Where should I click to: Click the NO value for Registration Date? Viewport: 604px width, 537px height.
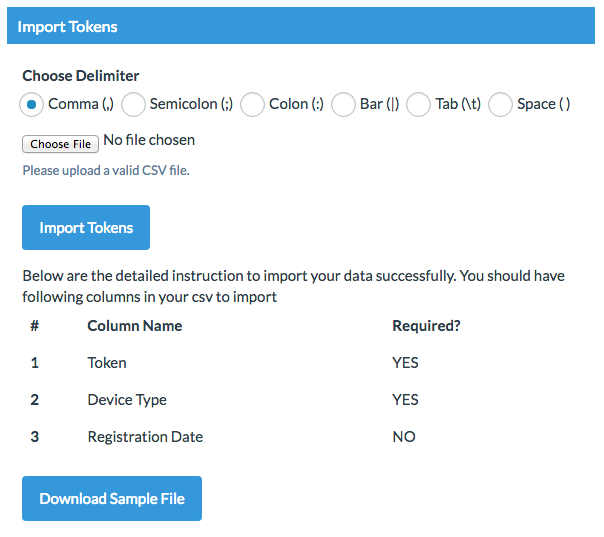click(404, 437)
